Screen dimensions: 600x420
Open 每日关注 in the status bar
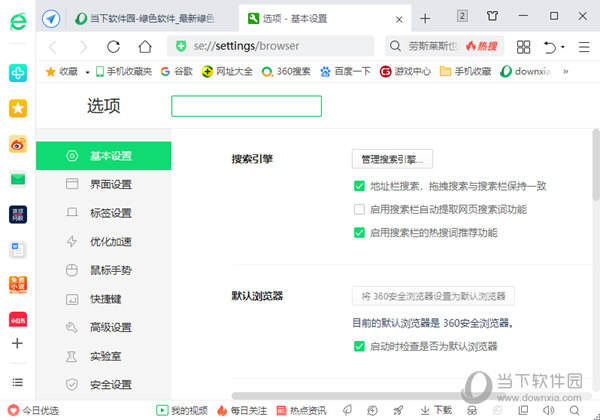[242, 411]
